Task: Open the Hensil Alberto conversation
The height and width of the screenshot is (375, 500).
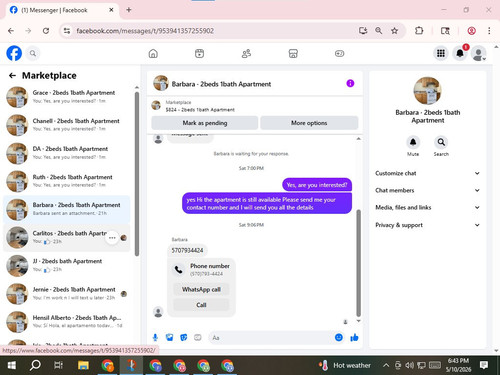Action: [67, 322]
